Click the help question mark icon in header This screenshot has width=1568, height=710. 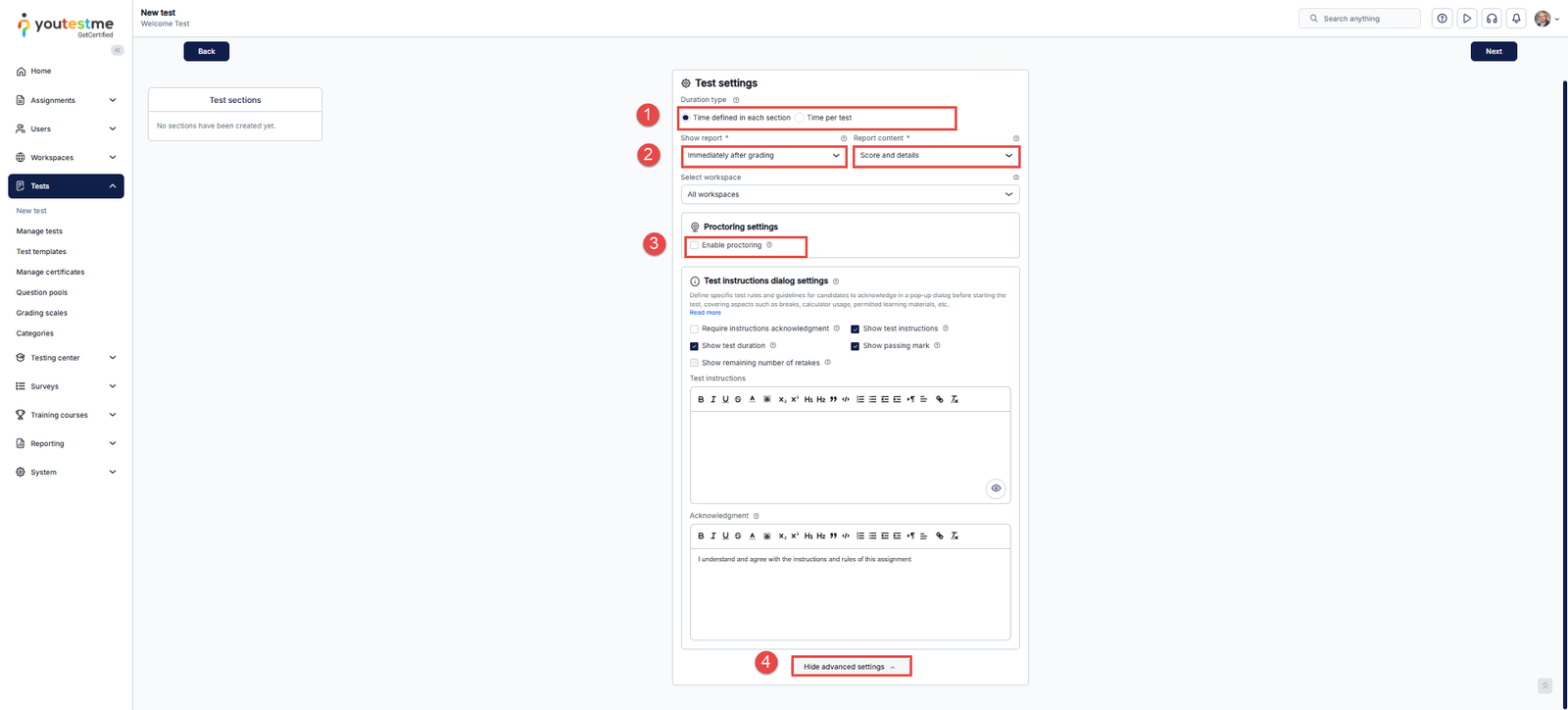pos(1442,19)
